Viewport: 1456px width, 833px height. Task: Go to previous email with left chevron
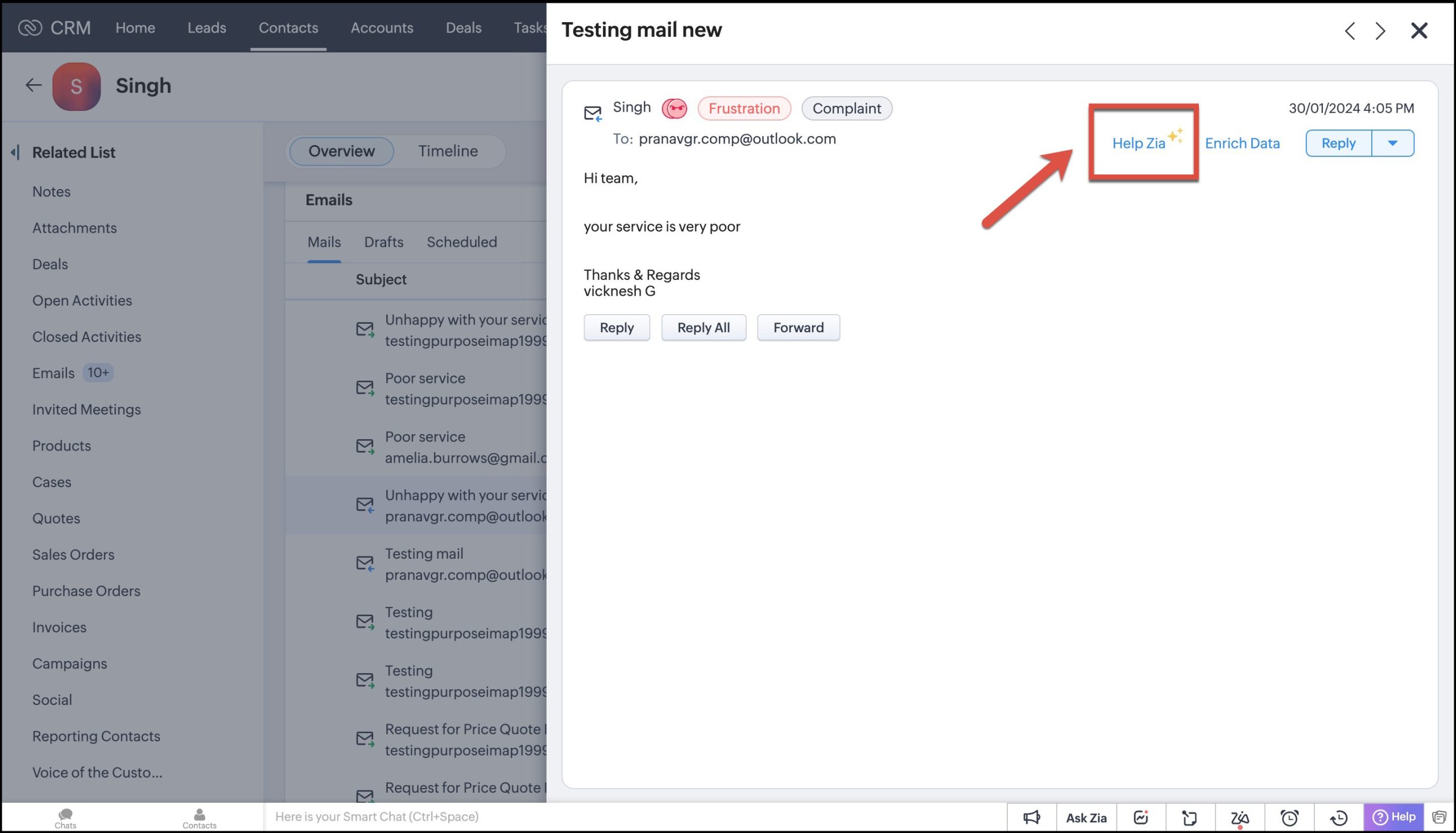(1350, 30)
